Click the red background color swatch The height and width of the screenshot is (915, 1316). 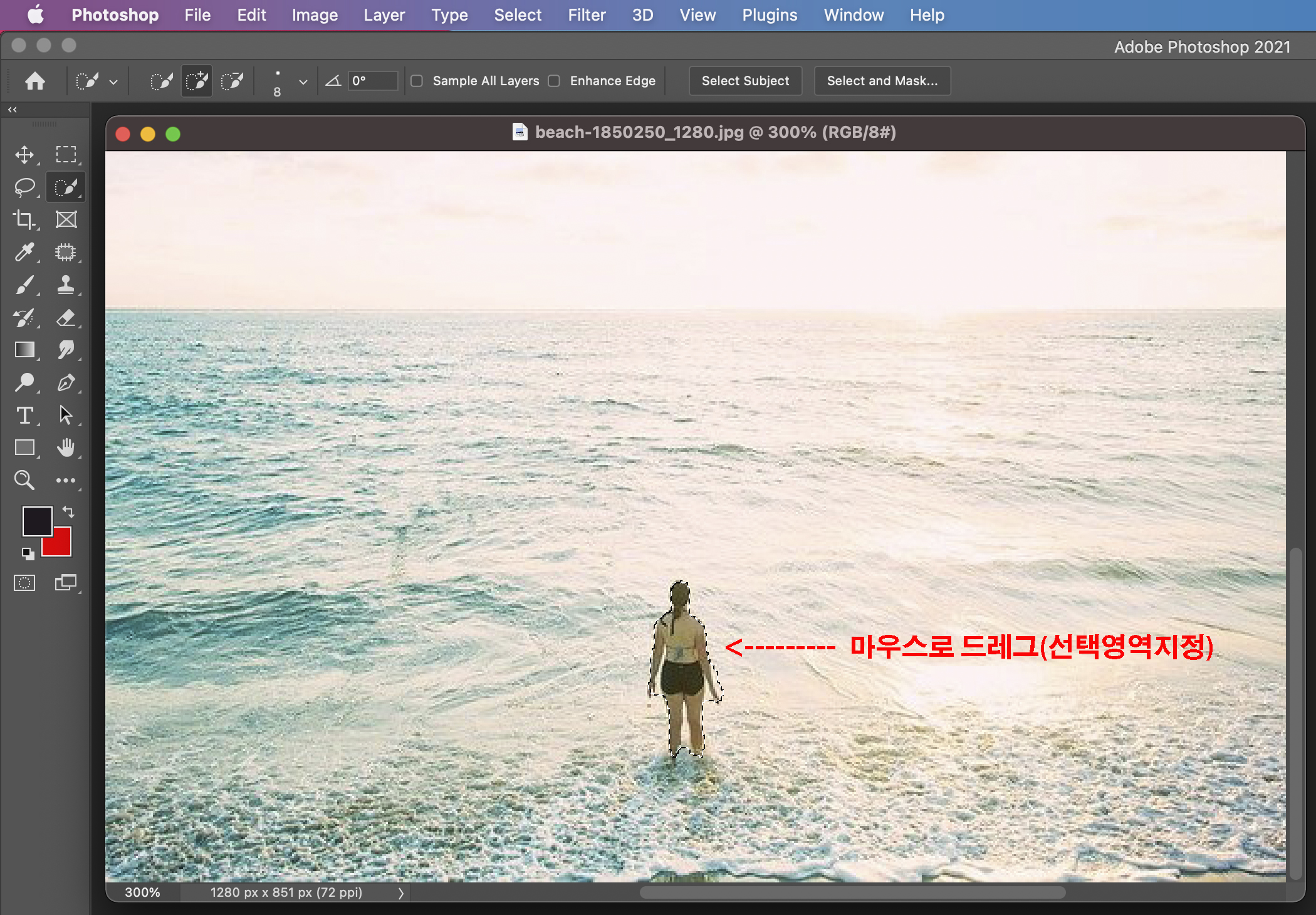(x=61, y=546)
